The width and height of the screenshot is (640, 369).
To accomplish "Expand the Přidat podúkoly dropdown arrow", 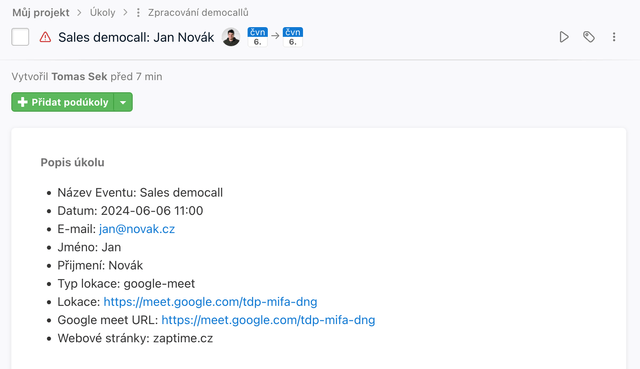I will tap(123, 102).
